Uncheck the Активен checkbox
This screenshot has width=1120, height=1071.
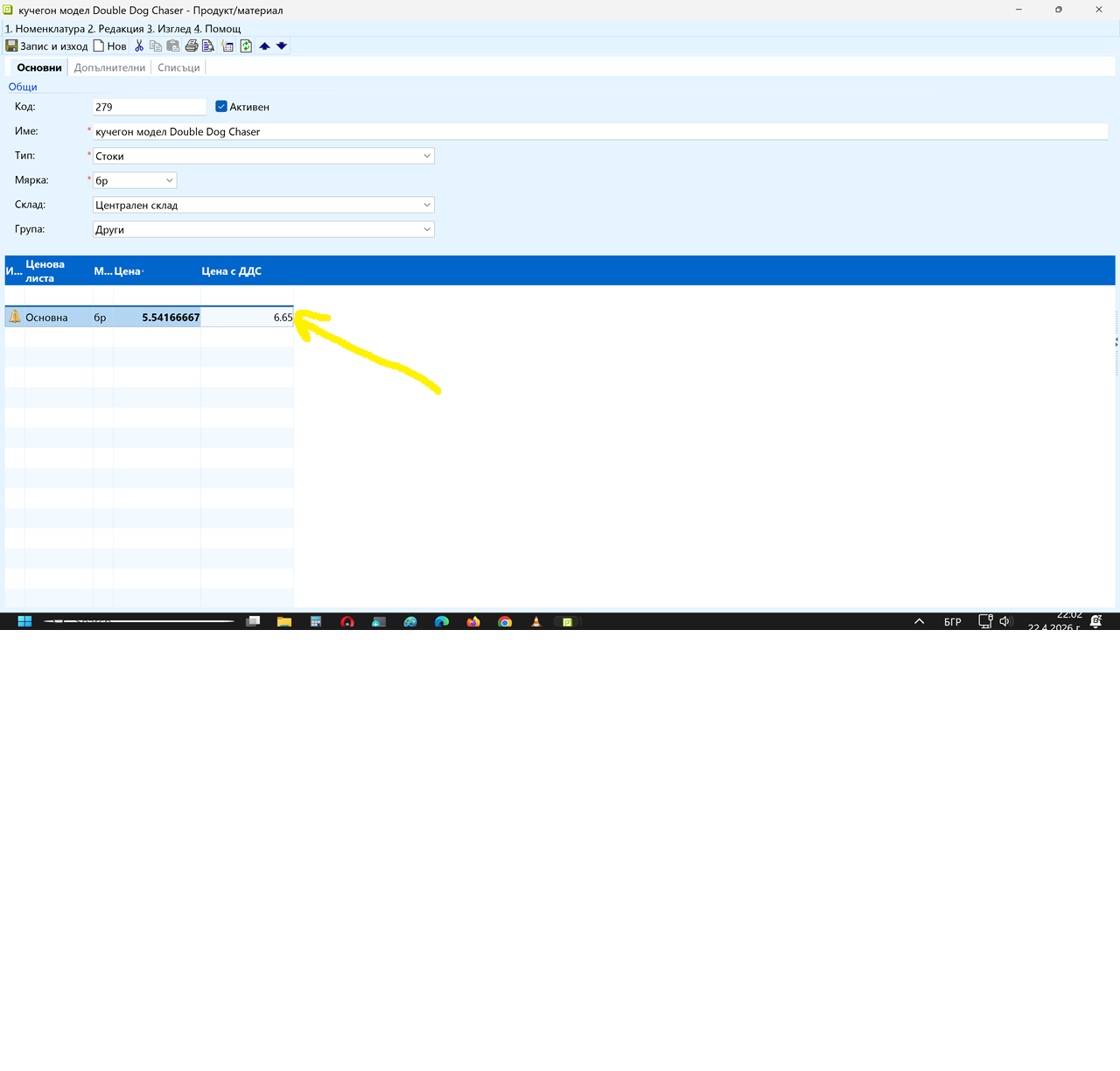(x=221, y=107)
